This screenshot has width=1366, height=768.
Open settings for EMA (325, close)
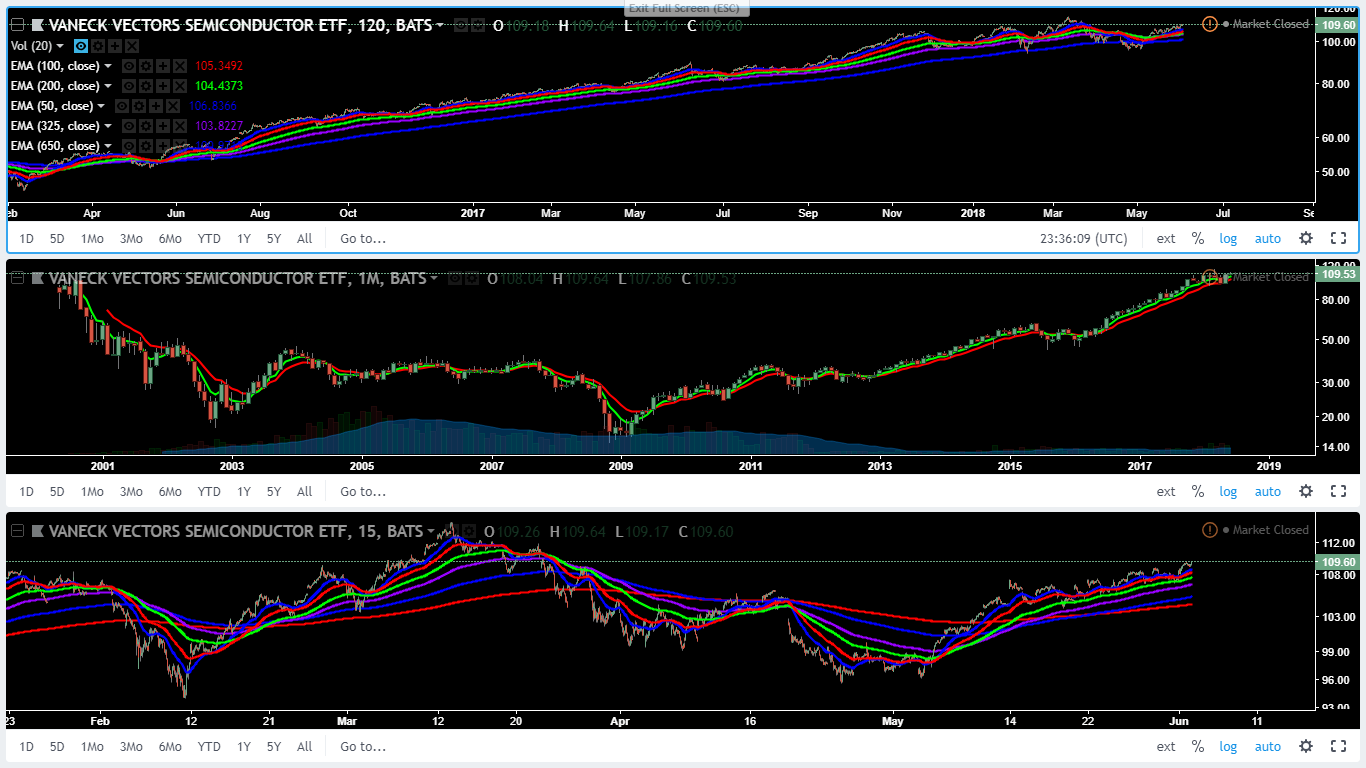tap(145, 126)
